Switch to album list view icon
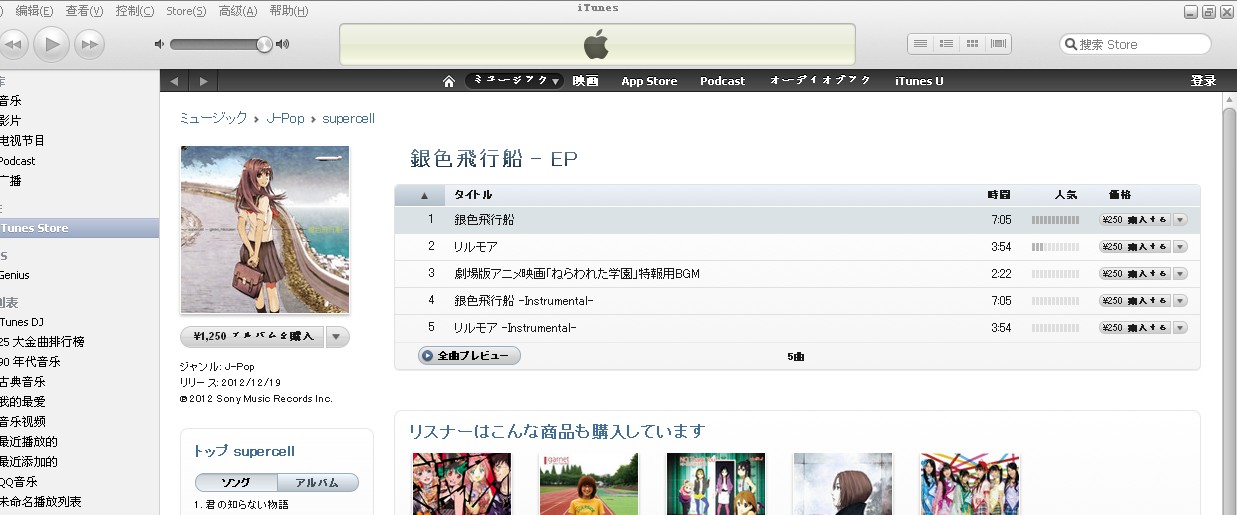Image resolution: width=1237 pixels, height=515 pixels. click(946, 44)
